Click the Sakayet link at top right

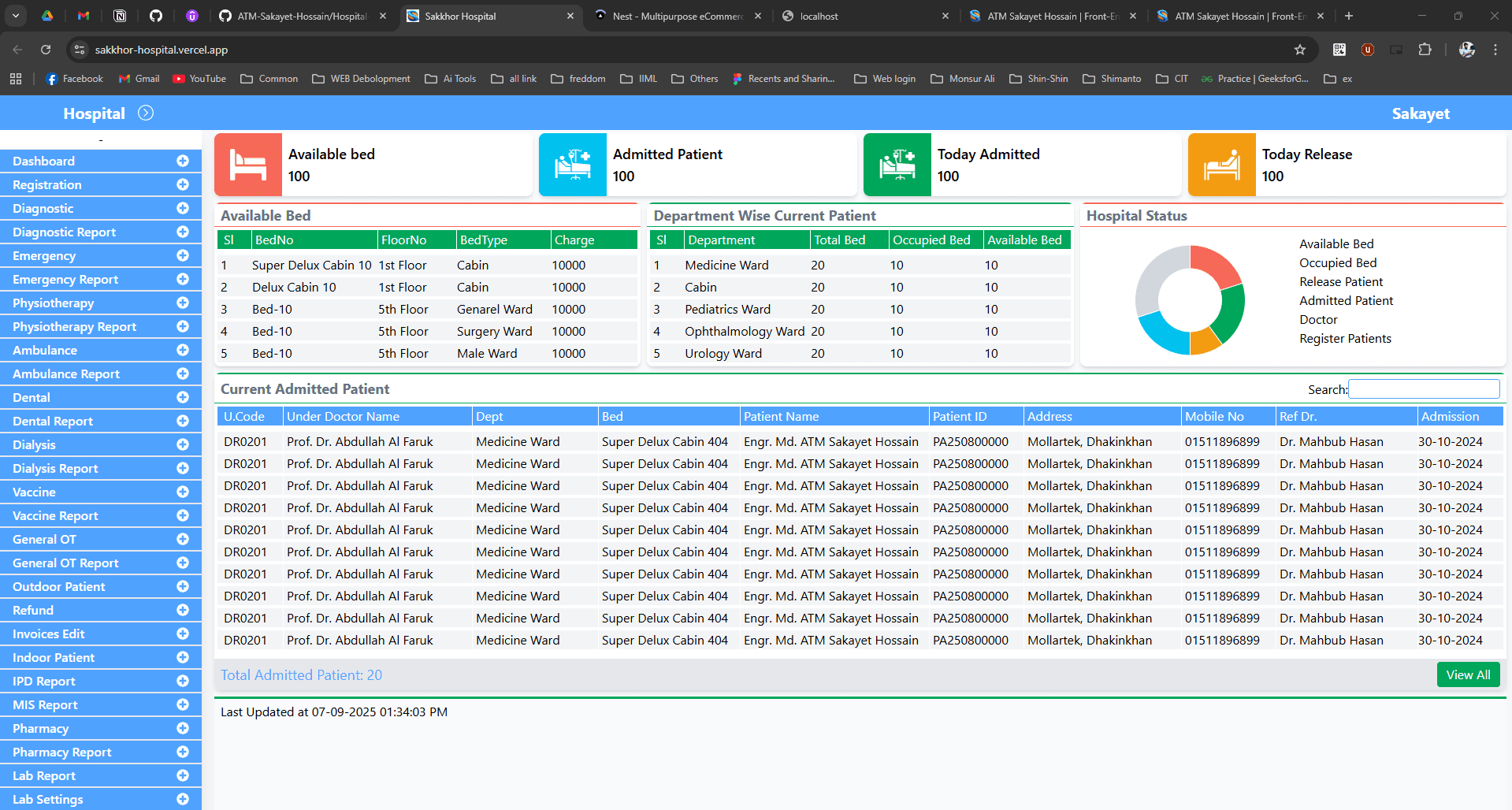[1420, 113]
